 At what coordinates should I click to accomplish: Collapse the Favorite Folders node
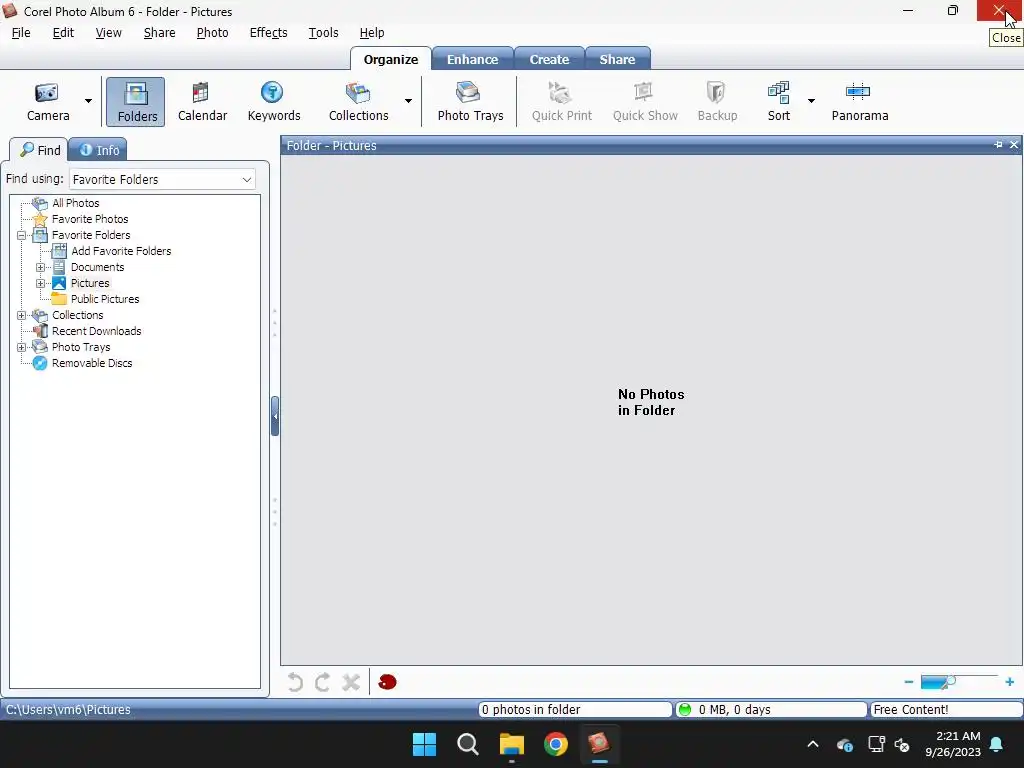[x=22, y=235]
